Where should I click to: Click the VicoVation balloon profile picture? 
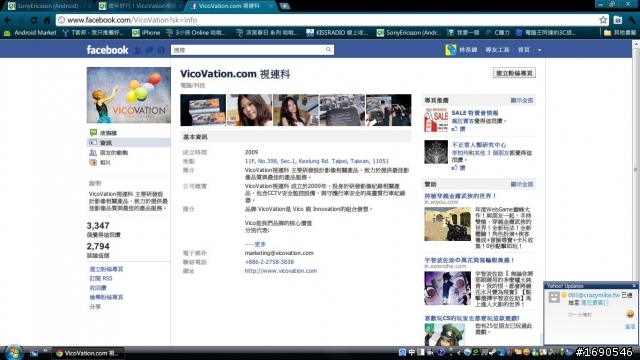tap(129, 95)
